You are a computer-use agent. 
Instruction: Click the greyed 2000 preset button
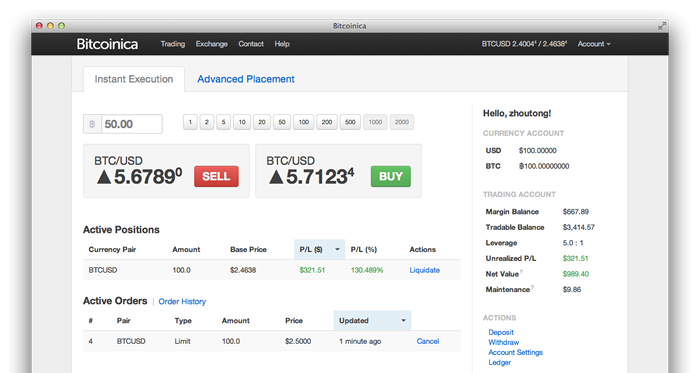(x=402, y=122)
